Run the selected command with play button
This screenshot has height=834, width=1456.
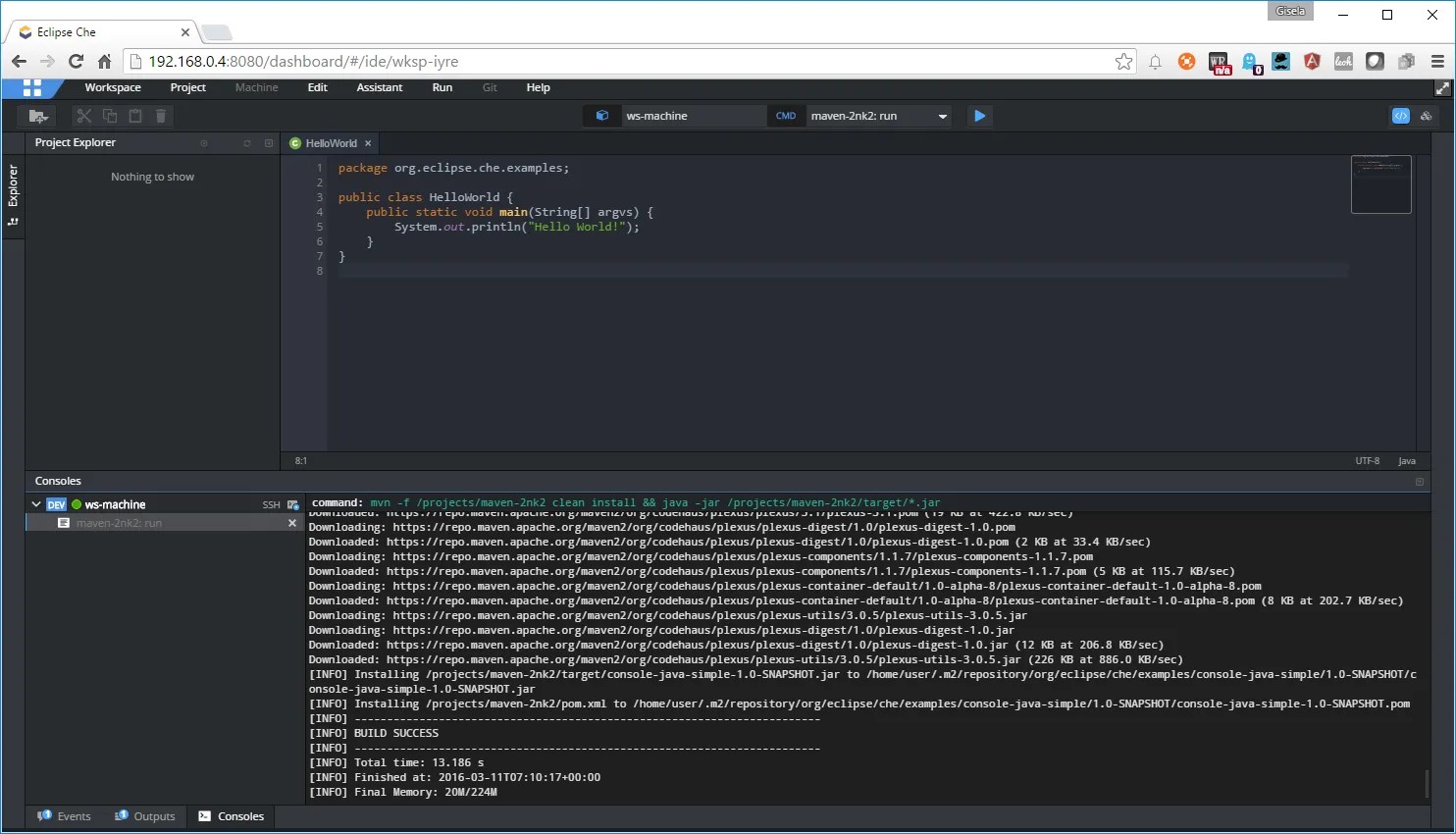click(979, 116)
